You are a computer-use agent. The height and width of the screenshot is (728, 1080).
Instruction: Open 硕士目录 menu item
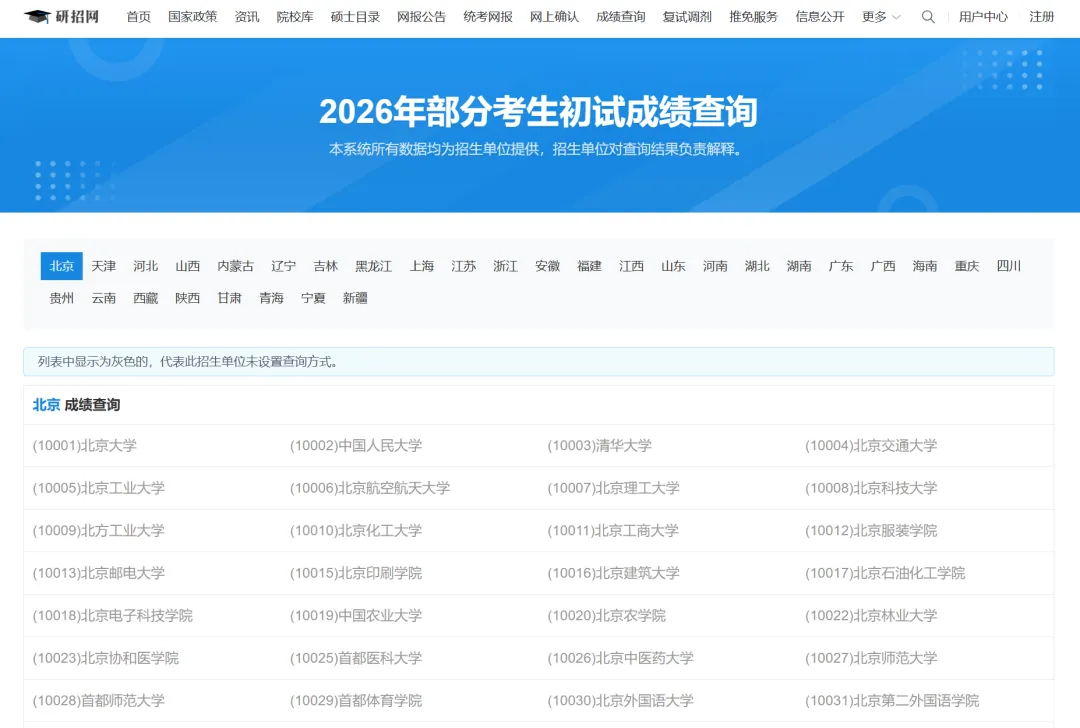(355, 17)
